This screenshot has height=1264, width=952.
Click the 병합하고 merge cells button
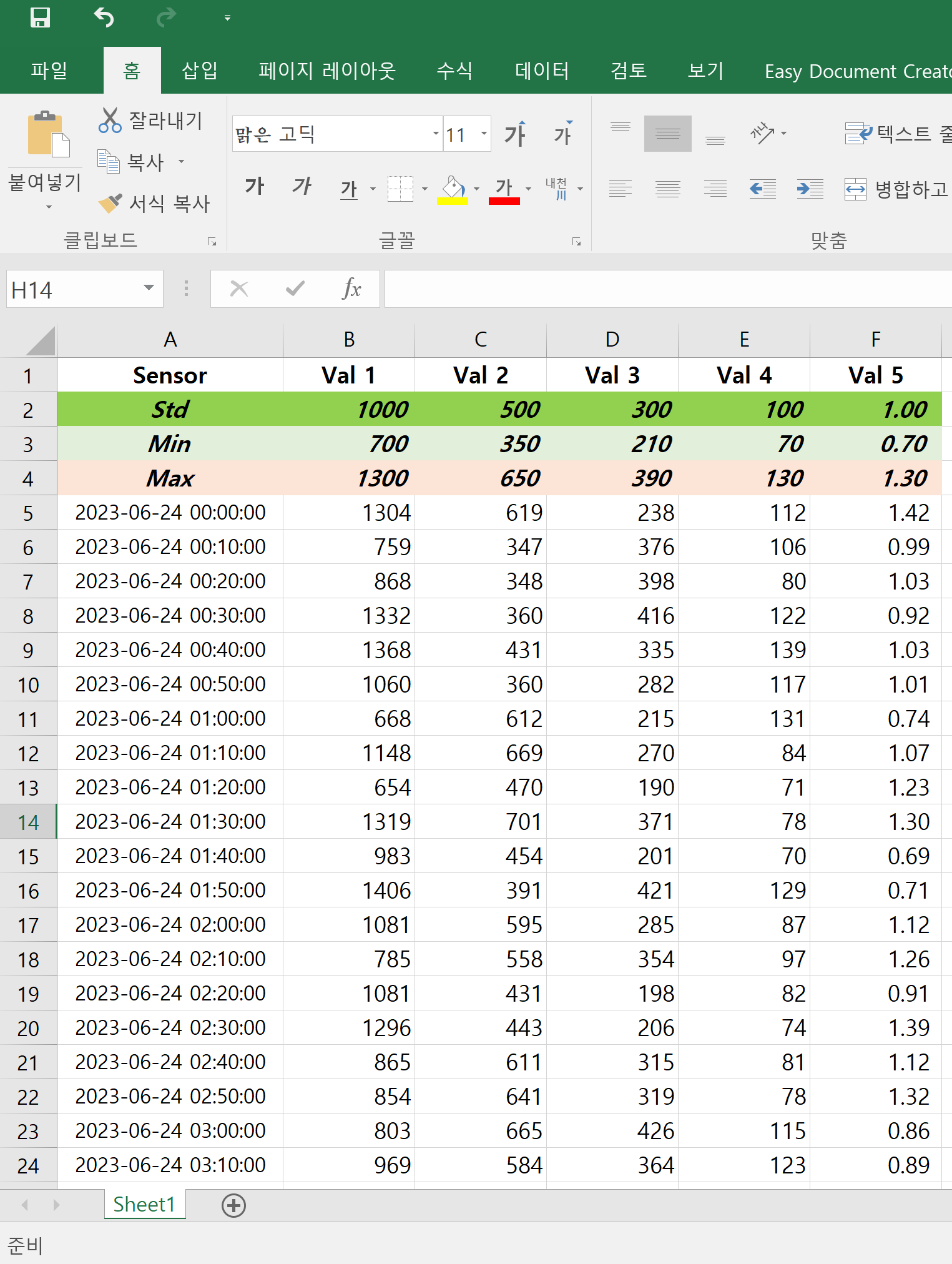click(x=896, y=189)
